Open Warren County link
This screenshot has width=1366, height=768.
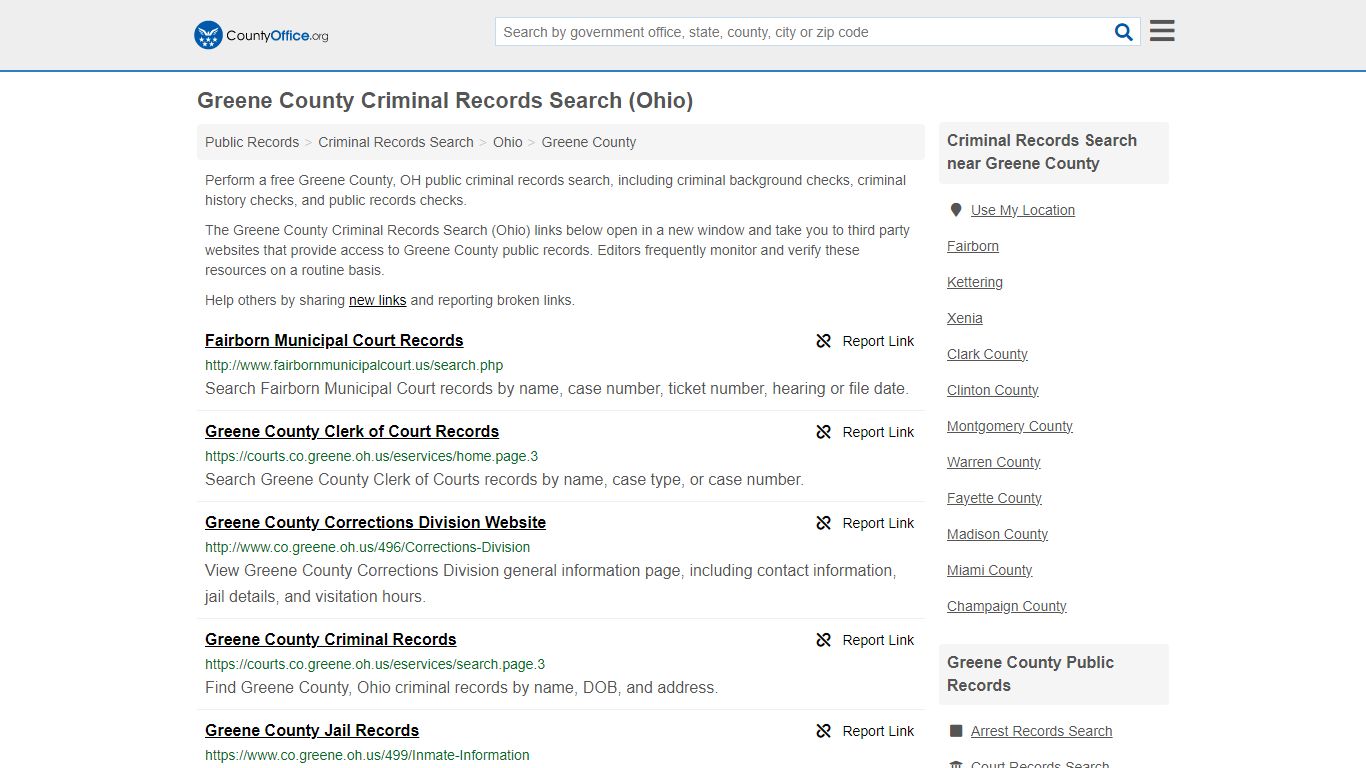pyautogui.click(x=994, y=462)
